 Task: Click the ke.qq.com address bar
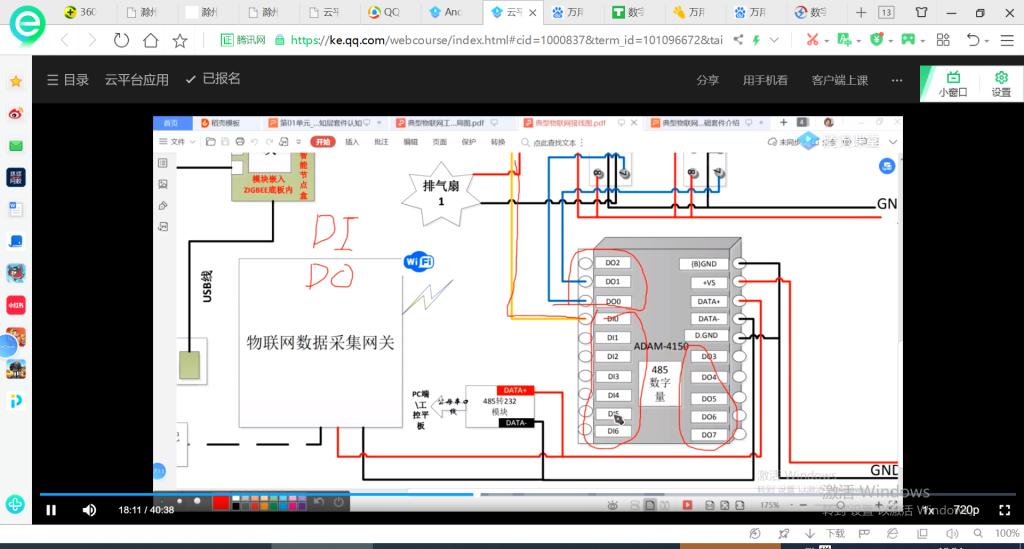pos(500,40)
